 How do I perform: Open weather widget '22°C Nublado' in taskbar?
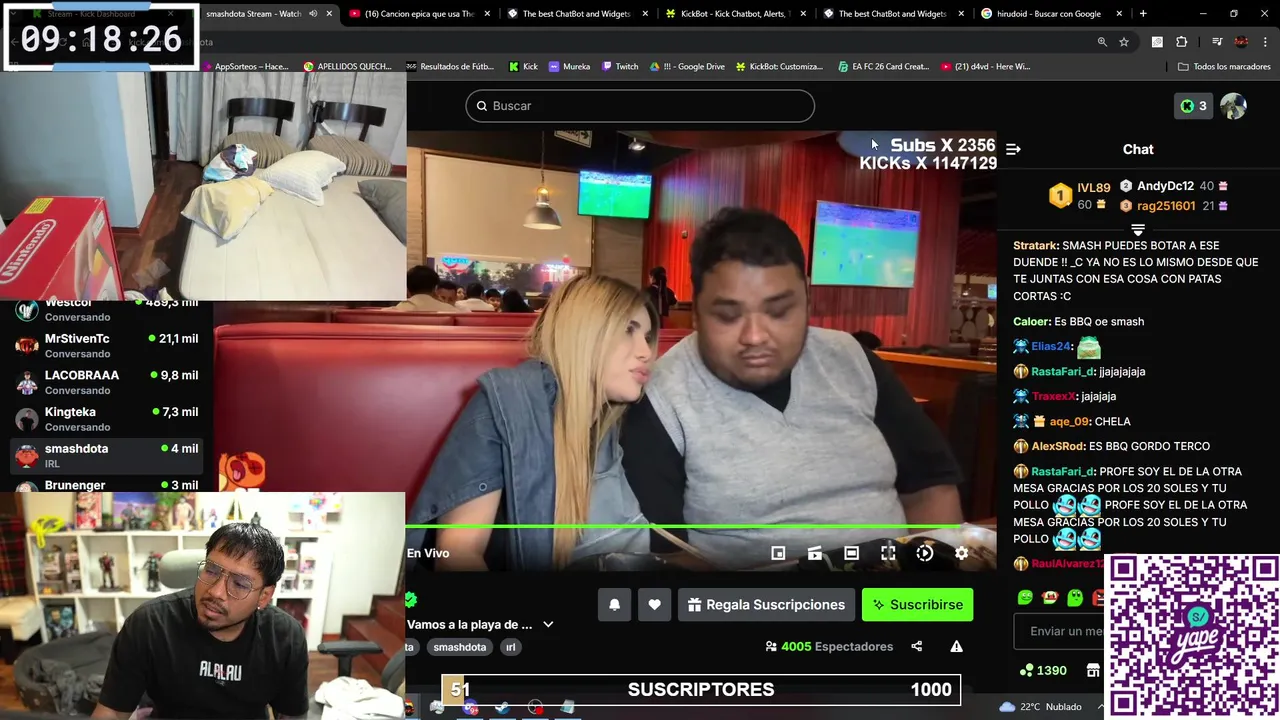pos(1041,707)
